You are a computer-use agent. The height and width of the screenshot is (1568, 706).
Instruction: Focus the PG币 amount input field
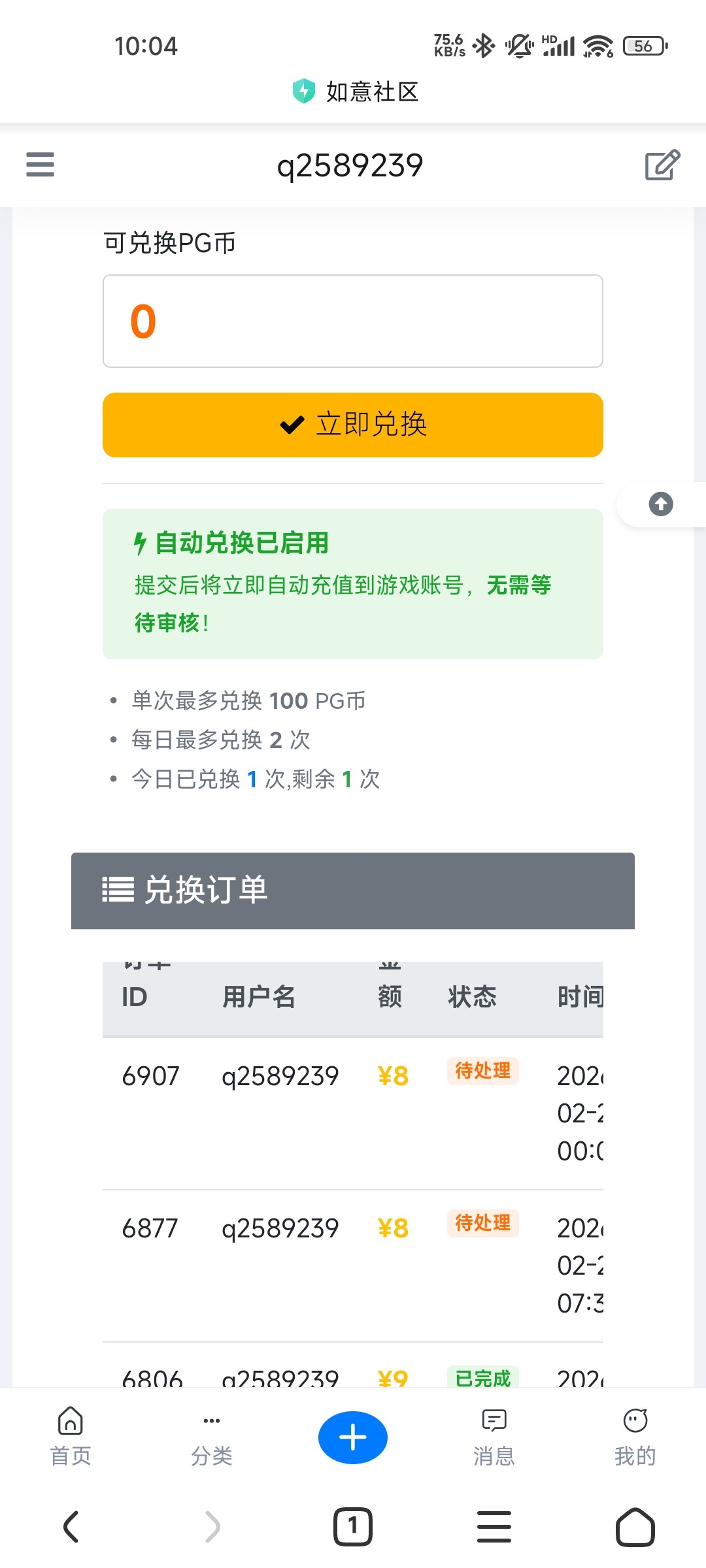(x=353, y=321)
